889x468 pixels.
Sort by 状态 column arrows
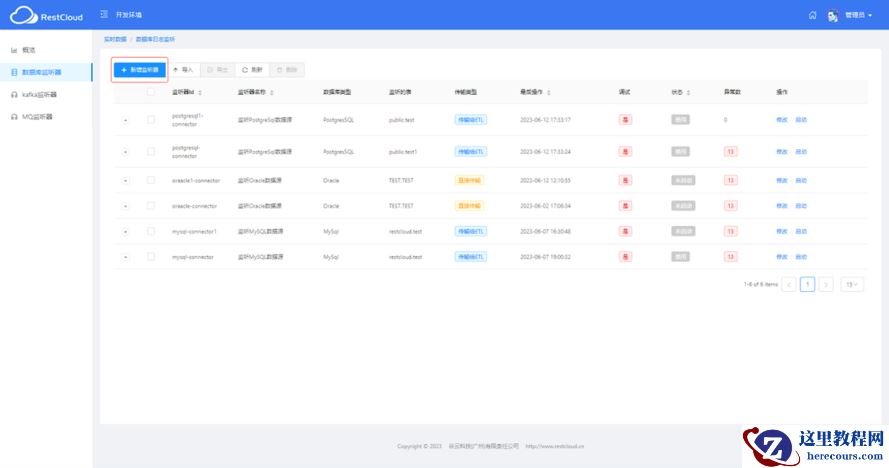coord(688,92)
